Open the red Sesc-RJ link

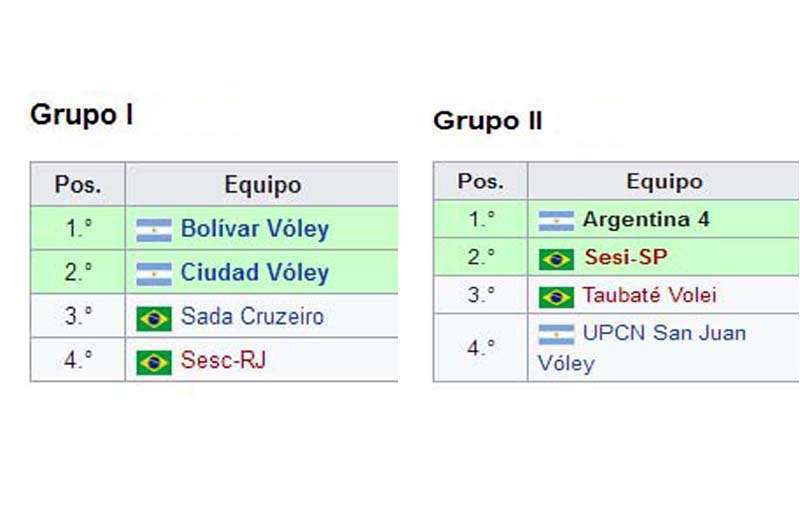[223, 360]
